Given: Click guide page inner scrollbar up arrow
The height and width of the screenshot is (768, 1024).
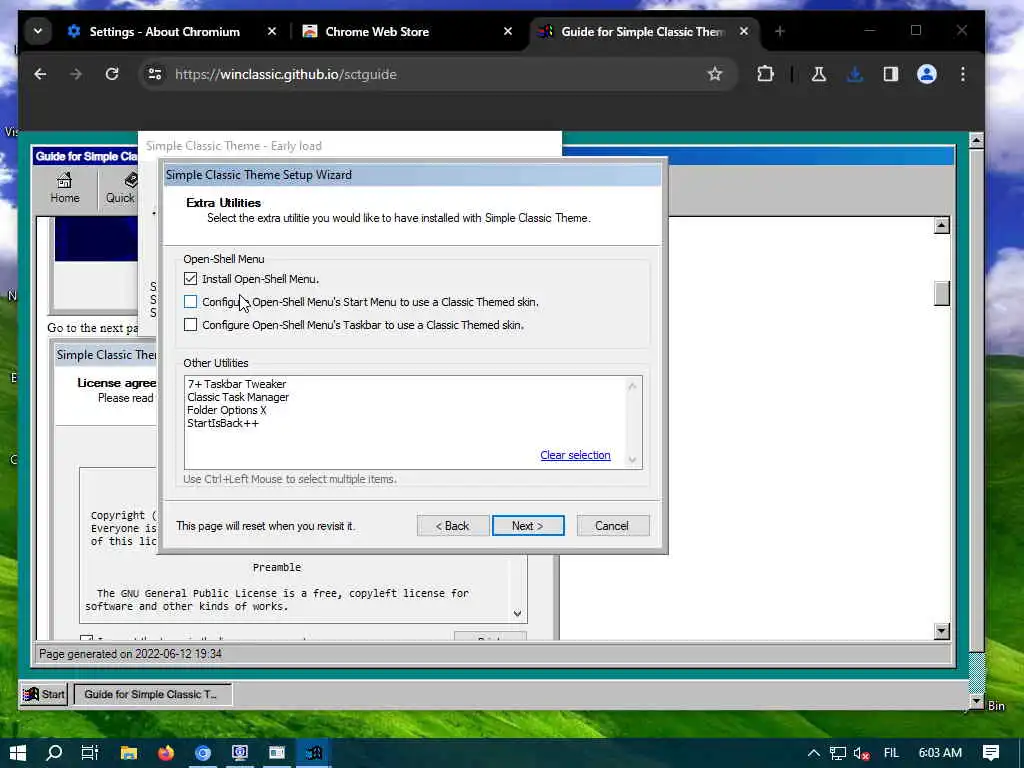Looking at the screenshot, I should (x=941, y=226).
